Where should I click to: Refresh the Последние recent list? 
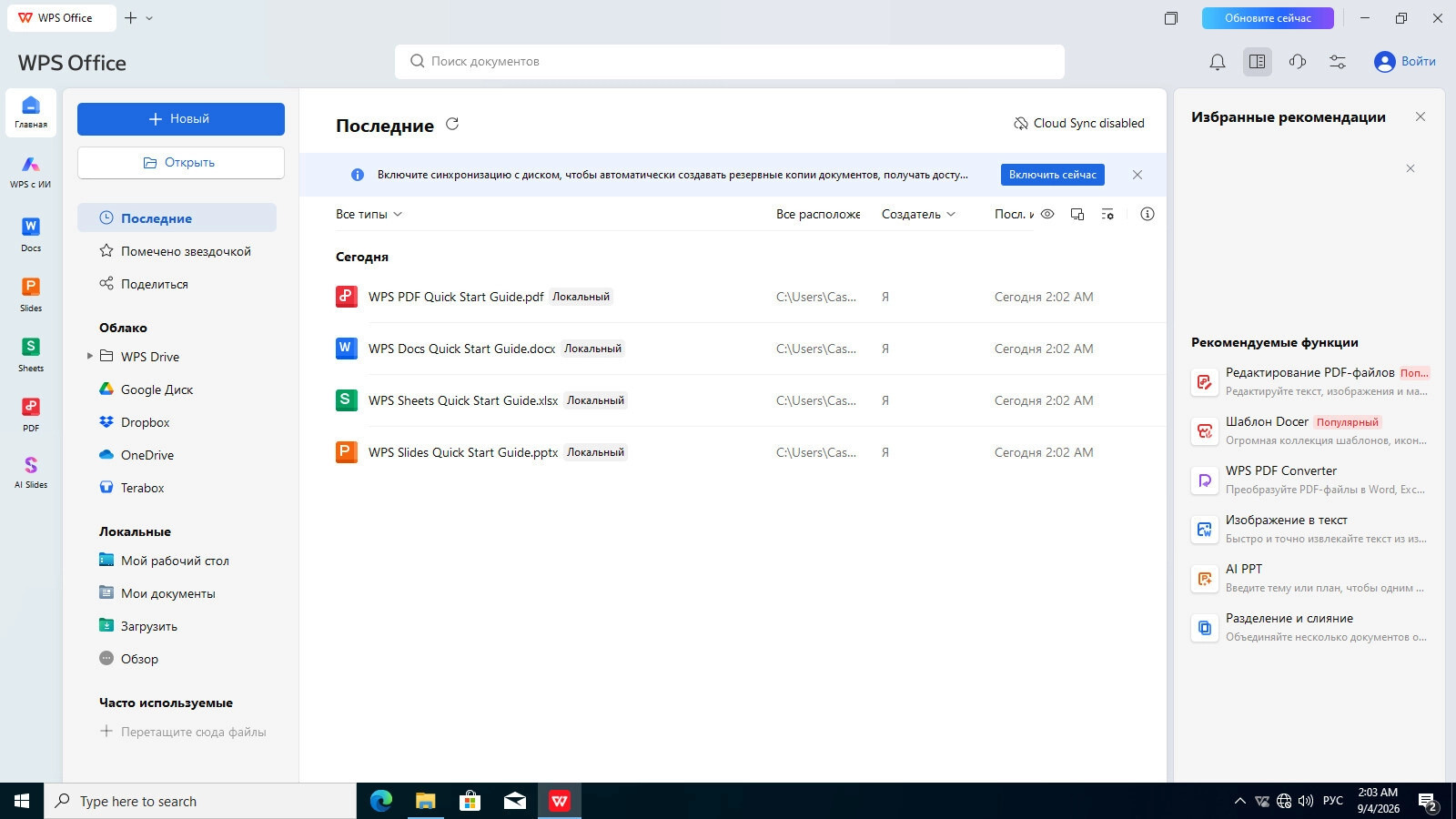click(452, 124)
